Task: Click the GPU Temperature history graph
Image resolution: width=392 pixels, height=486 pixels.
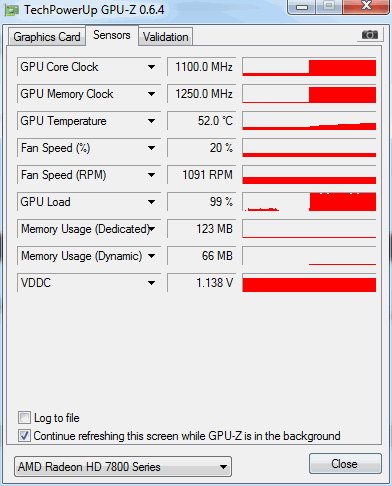Action: (309, 121)
